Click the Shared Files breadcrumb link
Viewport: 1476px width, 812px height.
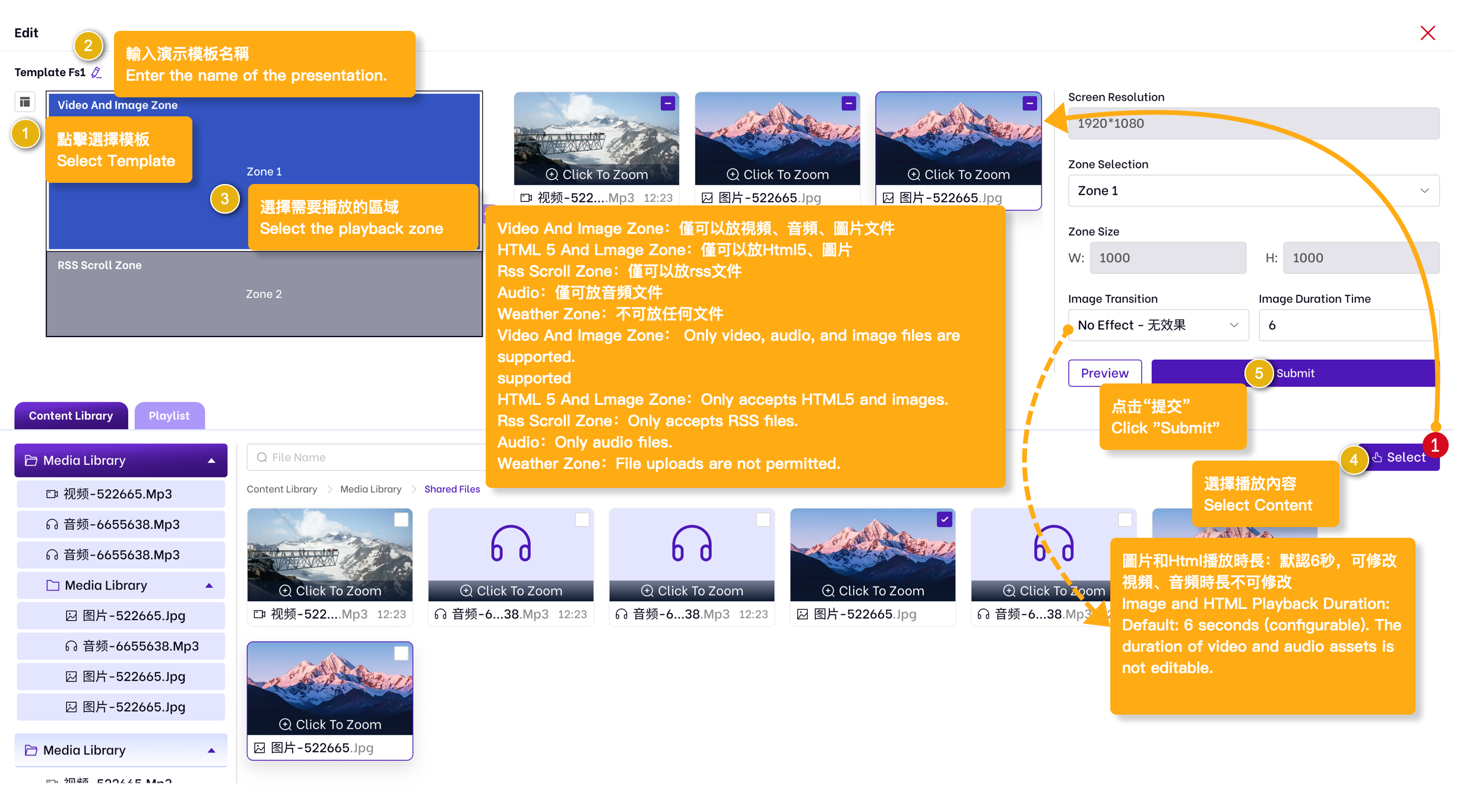coord(452,489)
